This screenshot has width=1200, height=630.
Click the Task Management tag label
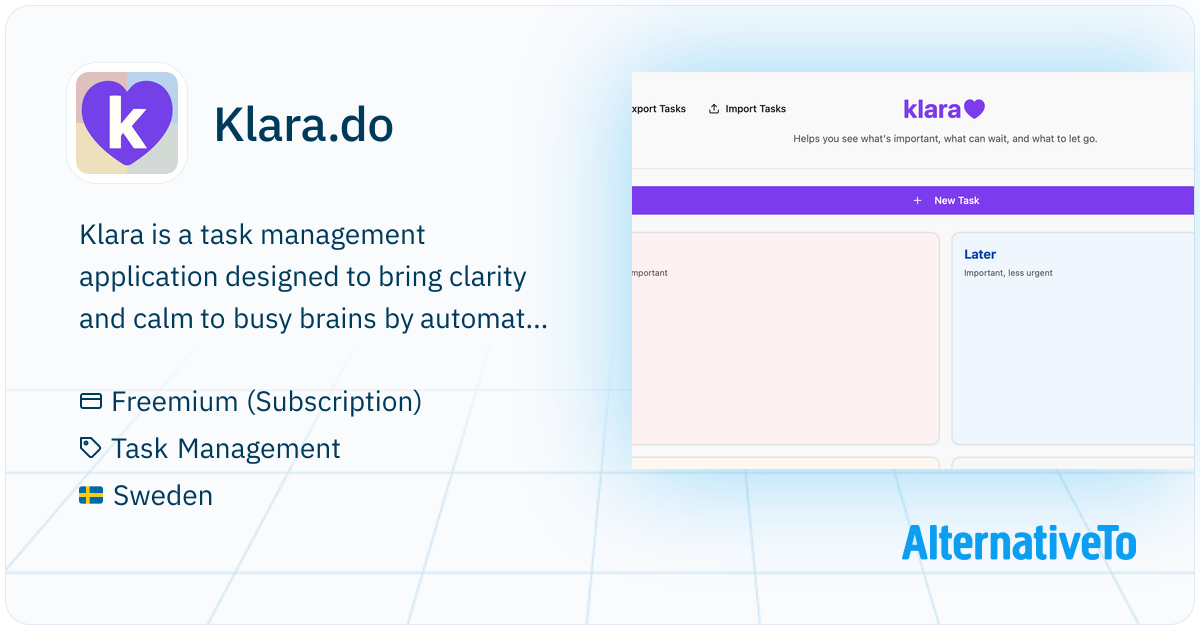[226, 449]
